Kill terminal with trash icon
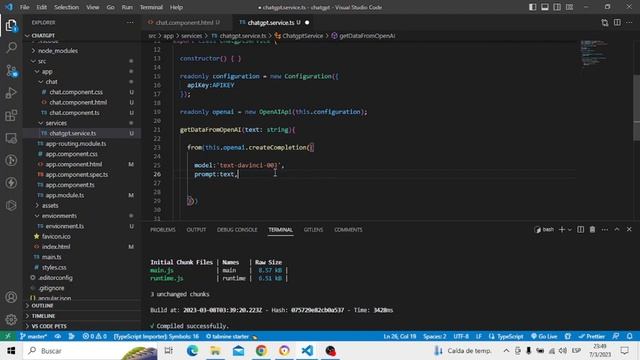Image resolution: width=640 pixels, height=360 pixels. (x=592, y=230)
